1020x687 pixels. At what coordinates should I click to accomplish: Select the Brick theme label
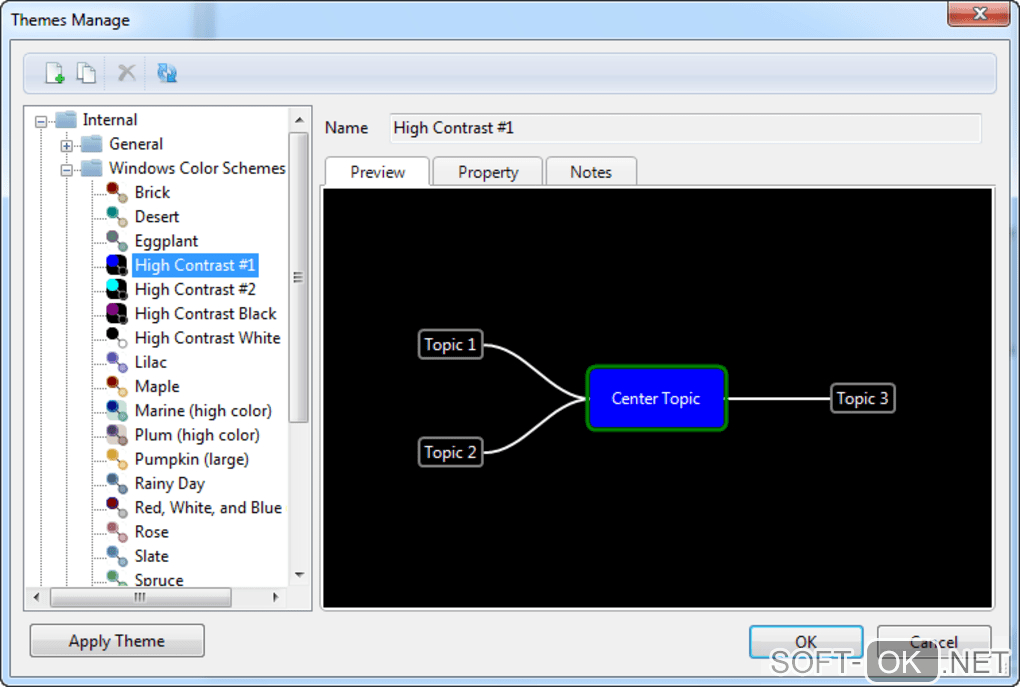pyautogui.click(x=152, y=193)
